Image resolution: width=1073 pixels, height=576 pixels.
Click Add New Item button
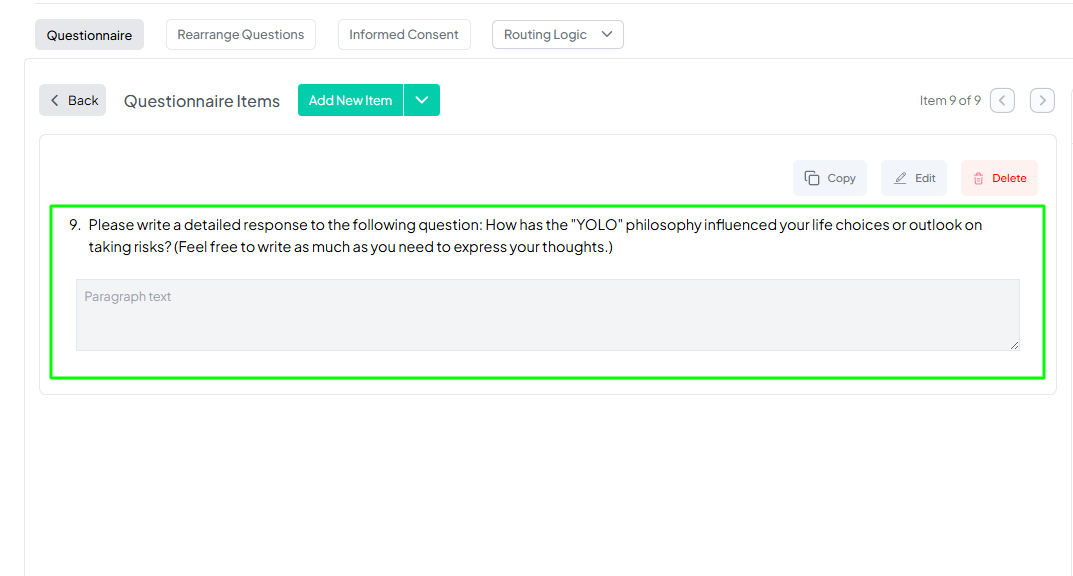tap(350, 100)
